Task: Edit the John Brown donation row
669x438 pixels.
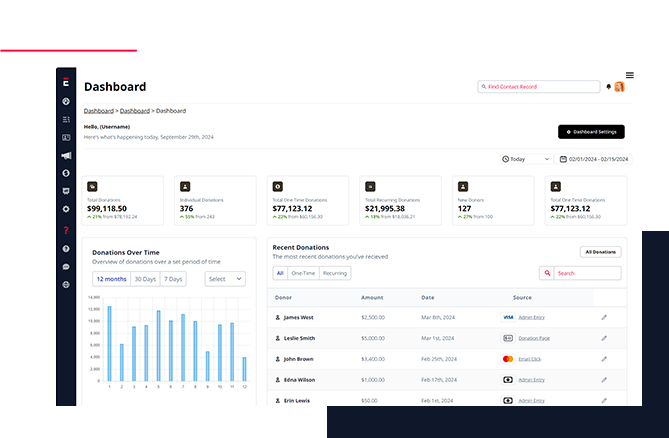Action: click(604, 358)
